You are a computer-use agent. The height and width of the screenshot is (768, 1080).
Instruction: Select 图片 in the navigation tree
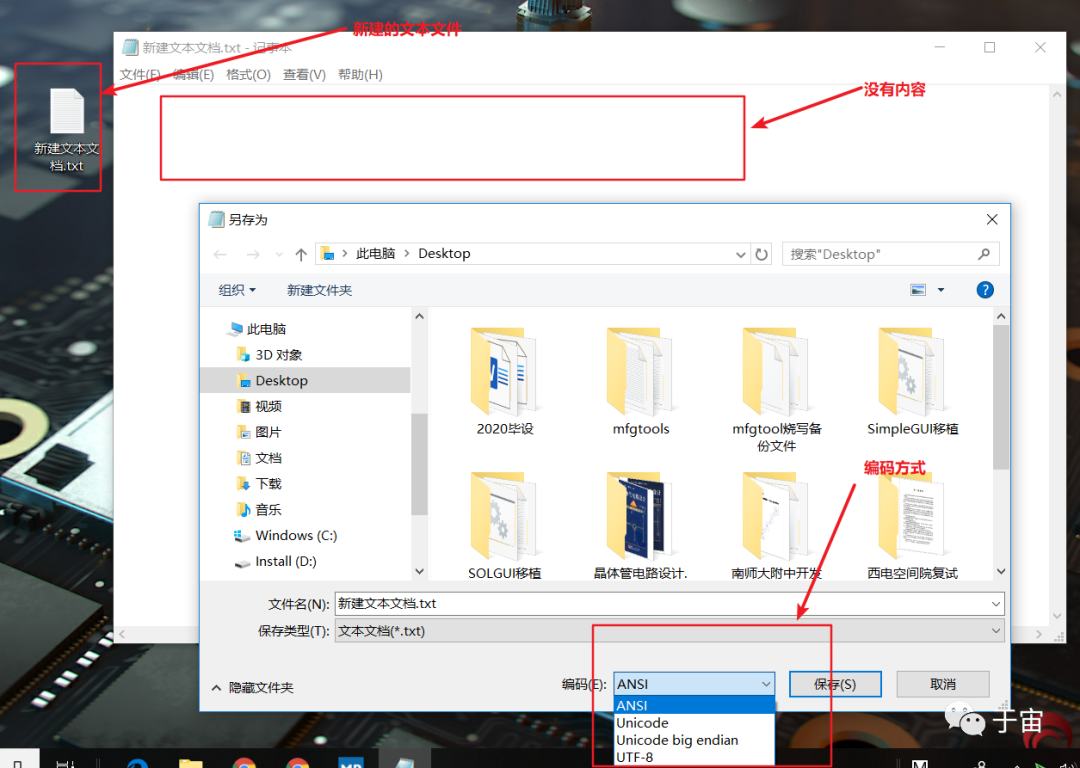268,432
